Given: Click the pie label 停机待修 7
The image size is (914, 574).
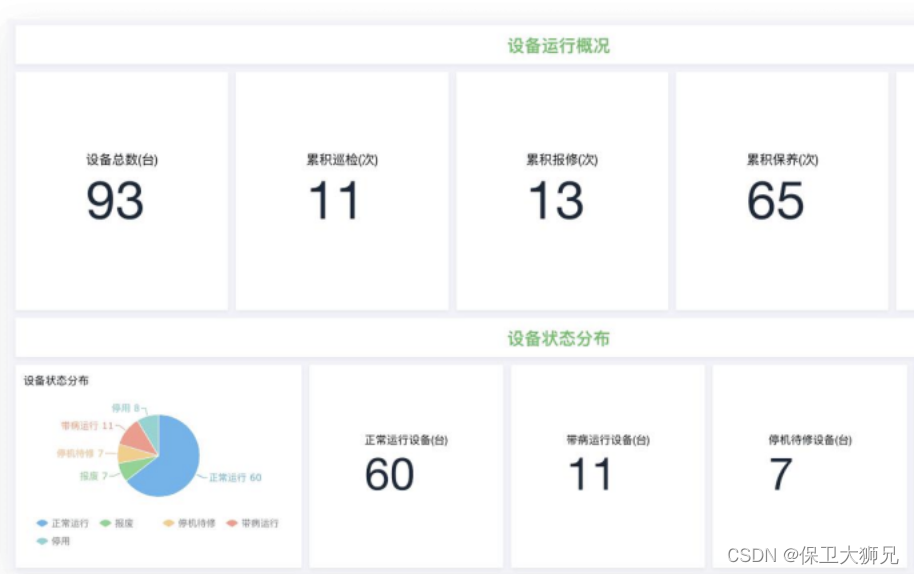Looking at the screenshot, I should coord(80,453).
